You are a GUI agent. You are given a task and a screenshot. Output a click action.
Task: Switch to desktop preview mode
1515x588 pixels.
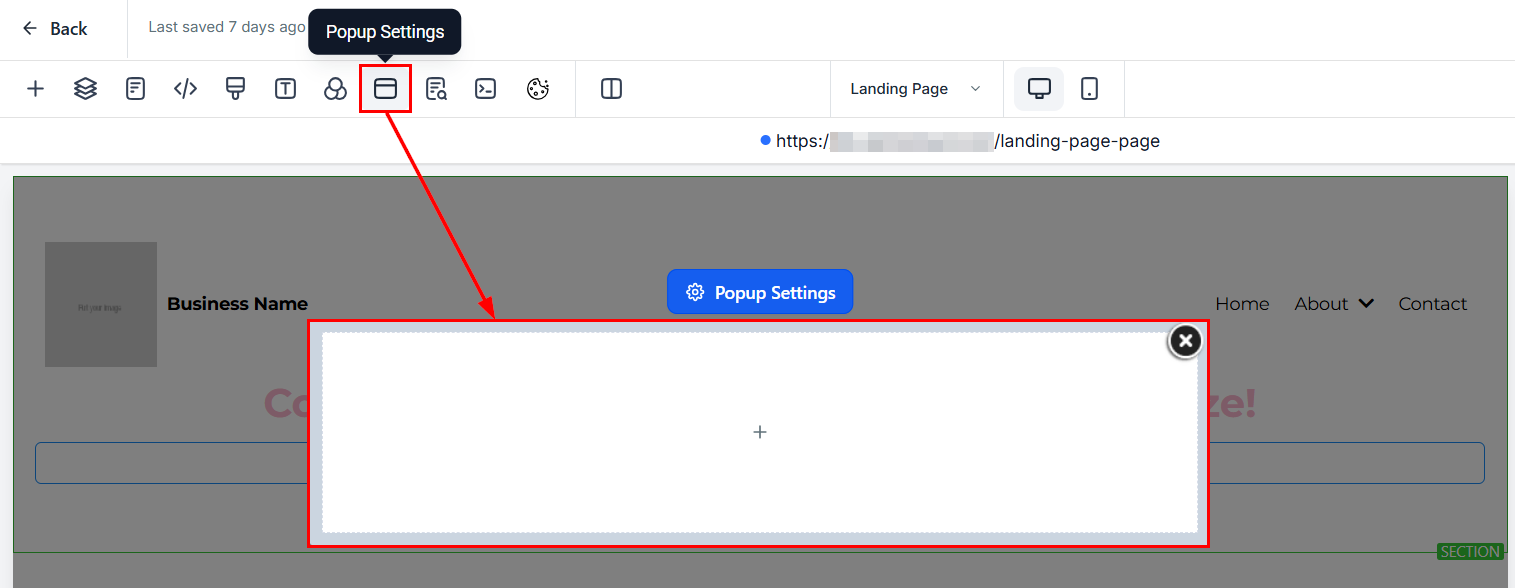tap(1039, 89)
